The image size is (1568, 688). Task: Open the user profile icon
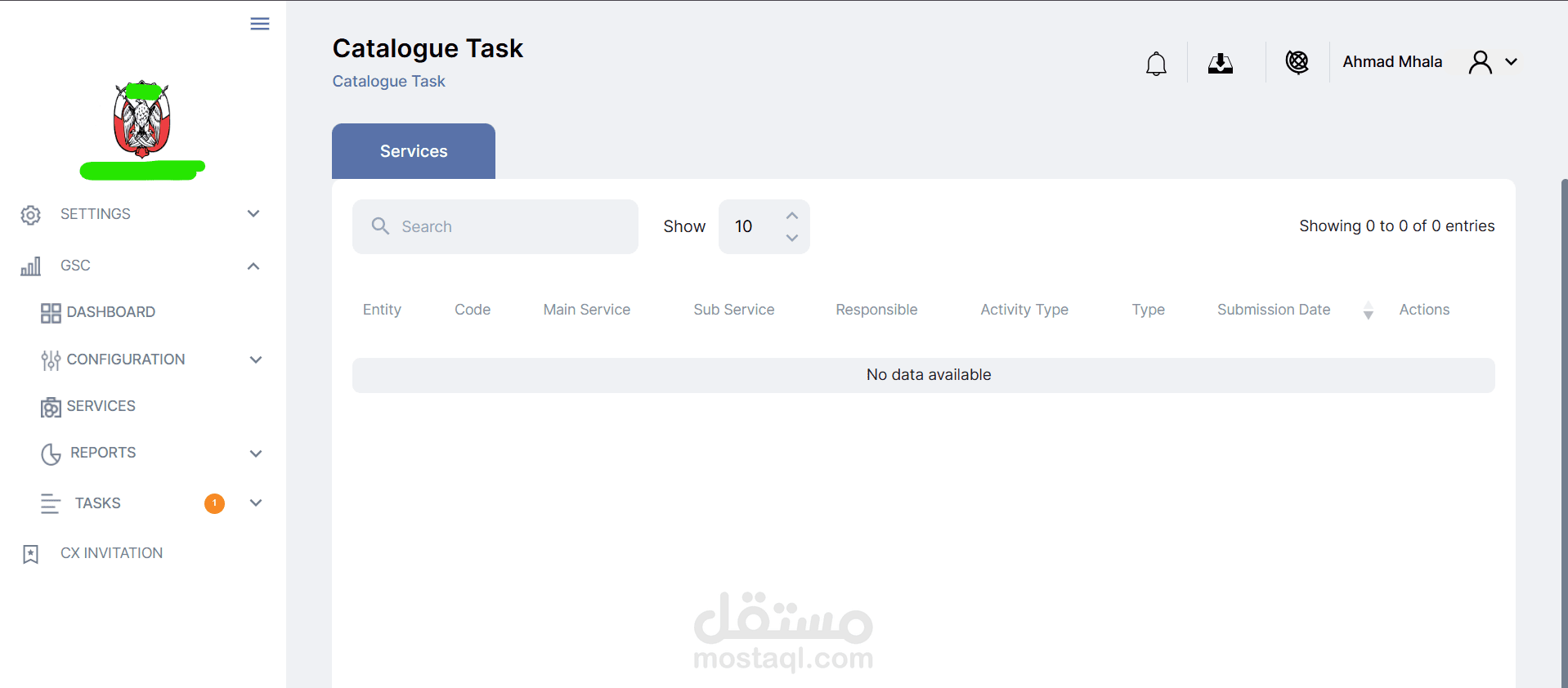point(1481,62)
